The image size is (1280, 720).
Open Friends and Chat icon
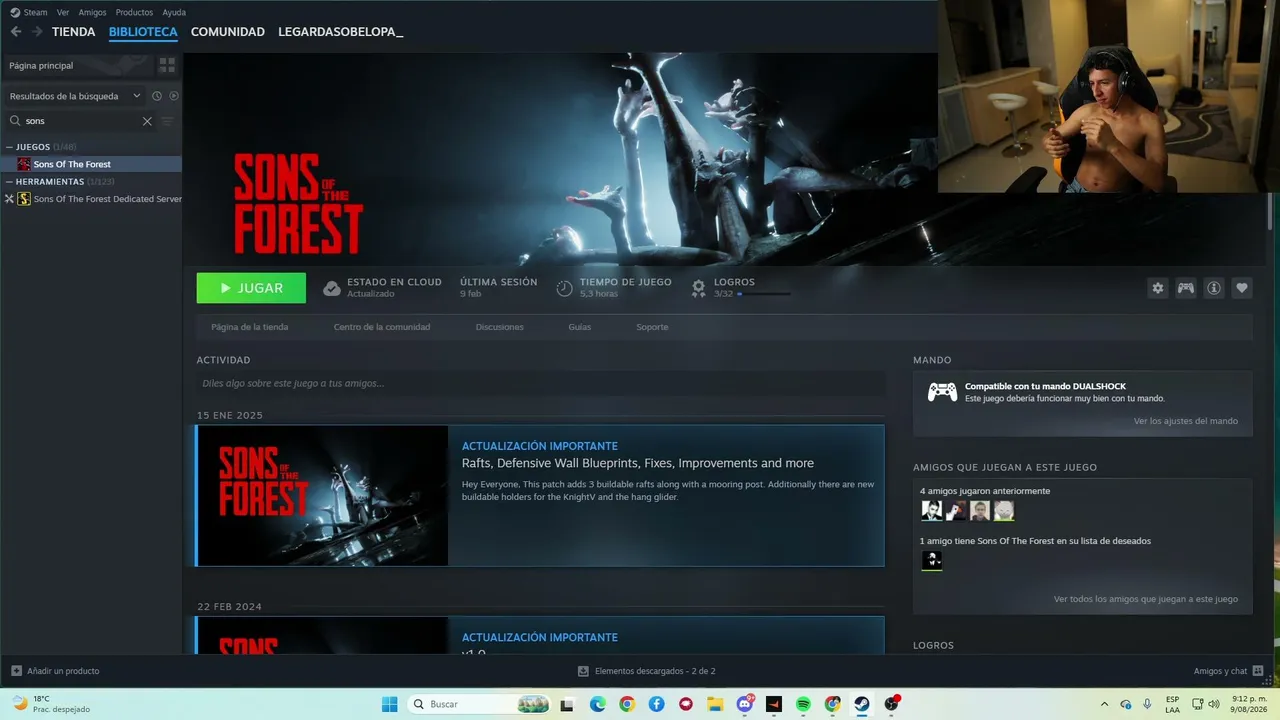click(1258, 671)
